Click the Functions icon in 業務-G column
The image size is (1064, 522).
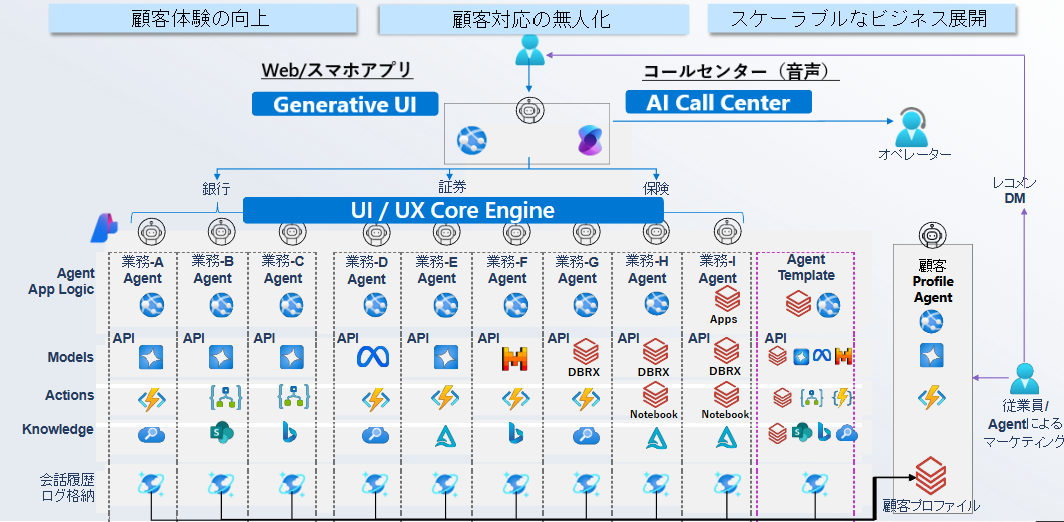(585, 400)
